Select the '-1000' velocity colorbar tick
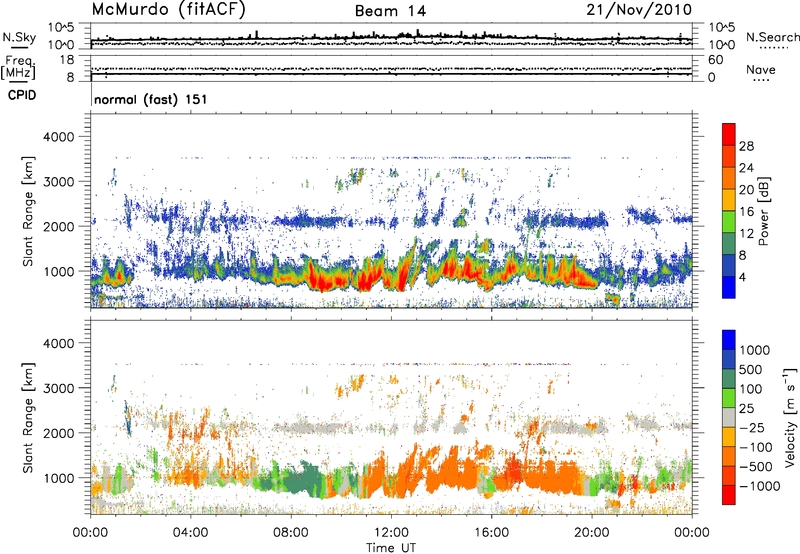800x554 pixels. click(x=759, y=486)
